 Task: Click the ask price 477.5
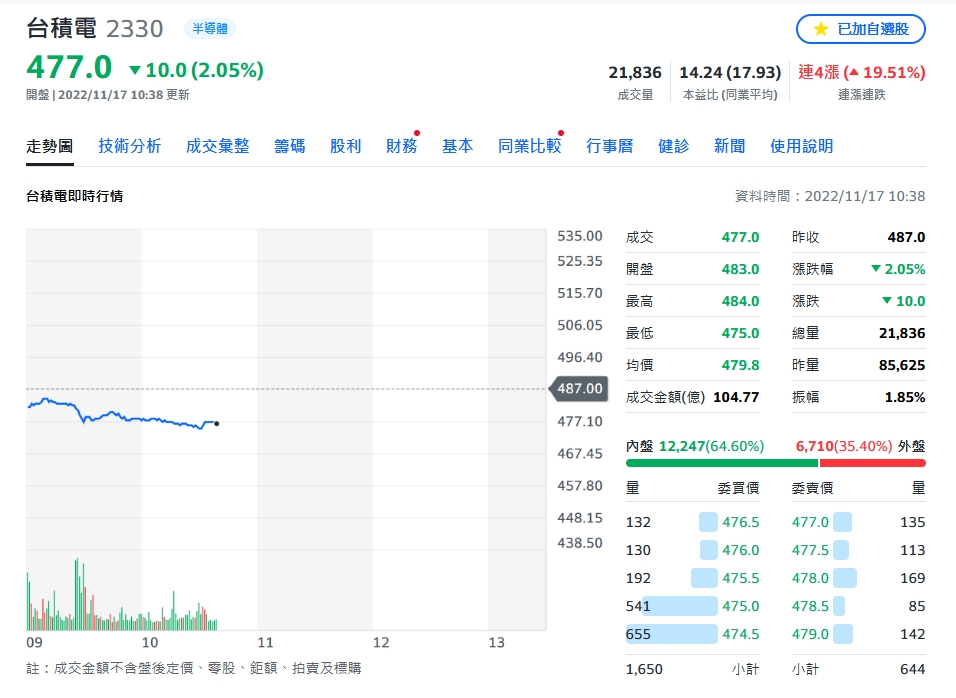(x=810, y=550)
